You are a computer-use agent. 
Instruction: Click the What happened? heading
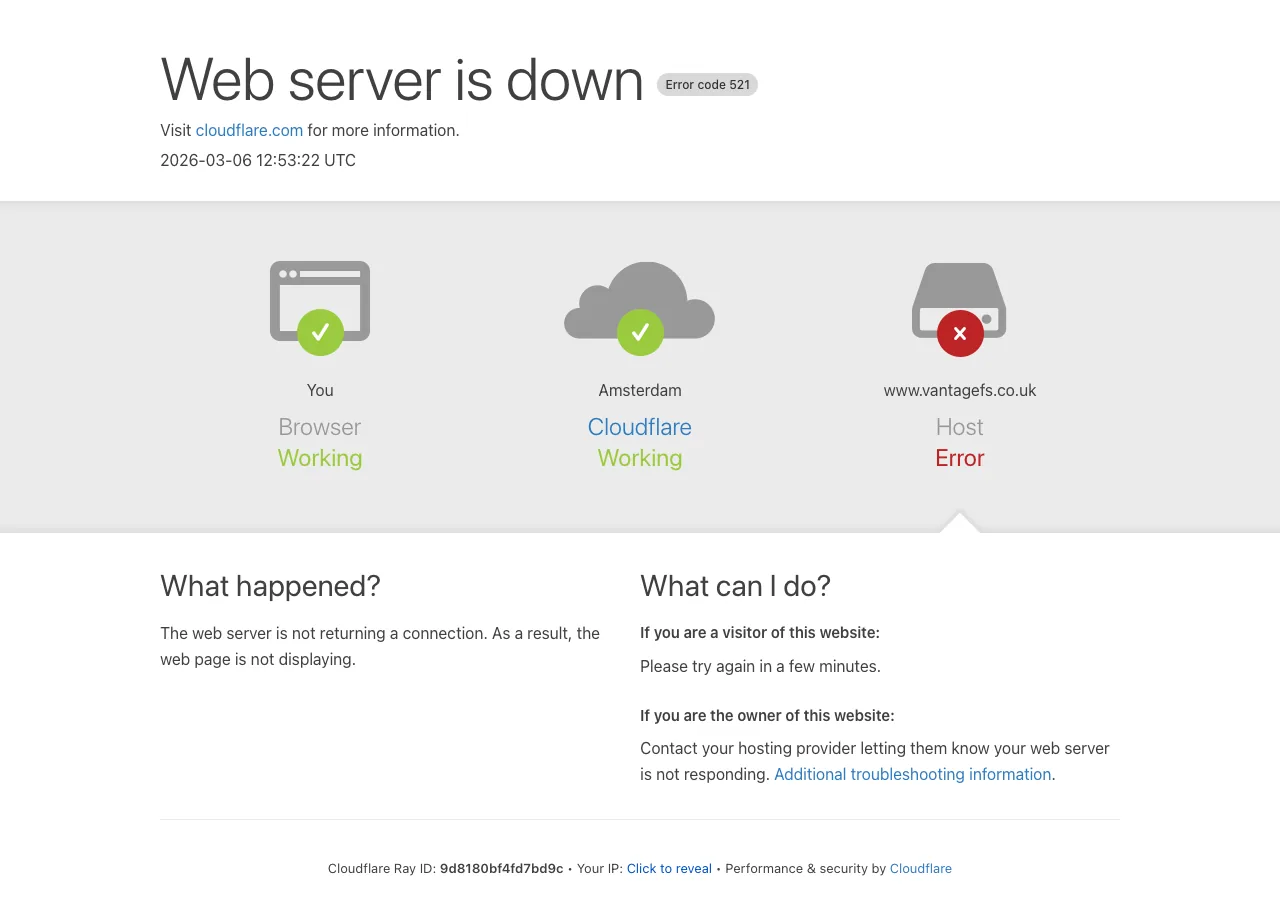(x=270, y=586)
